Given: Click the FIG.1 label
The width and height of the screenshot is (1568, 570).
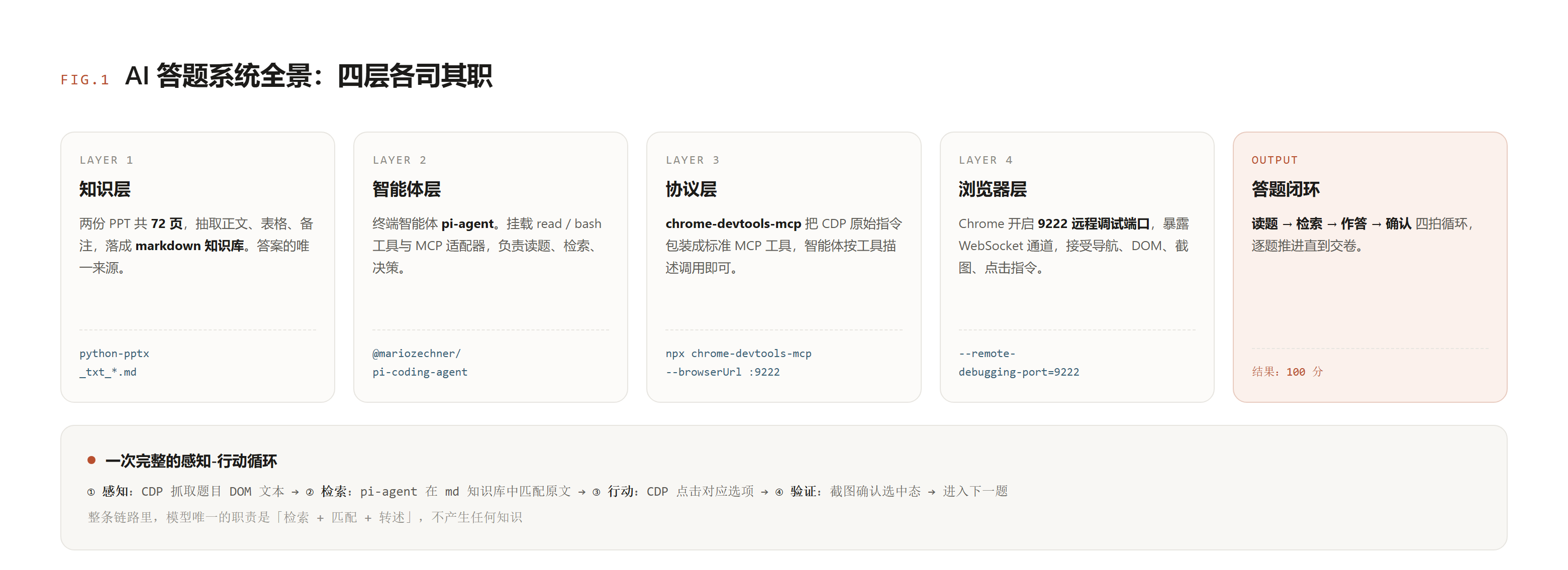Looking at the screenshot, I should tap(84, 80).
